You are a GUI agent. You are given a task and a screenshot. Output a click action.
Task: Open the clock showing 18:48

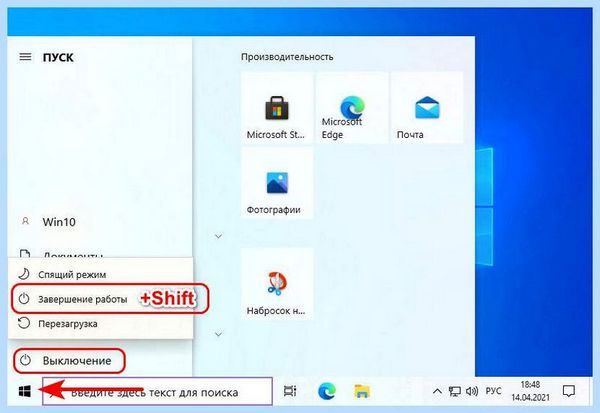tap(530, 391)
